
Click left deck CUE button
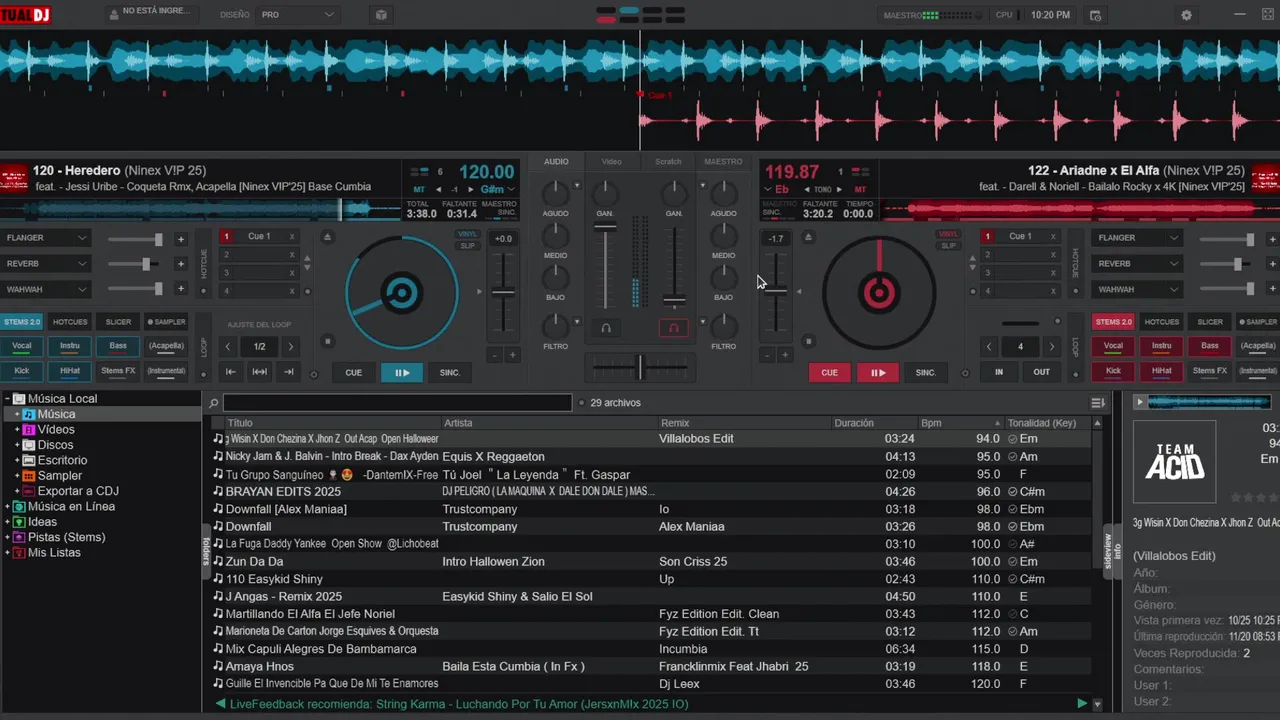pos(354,372)
